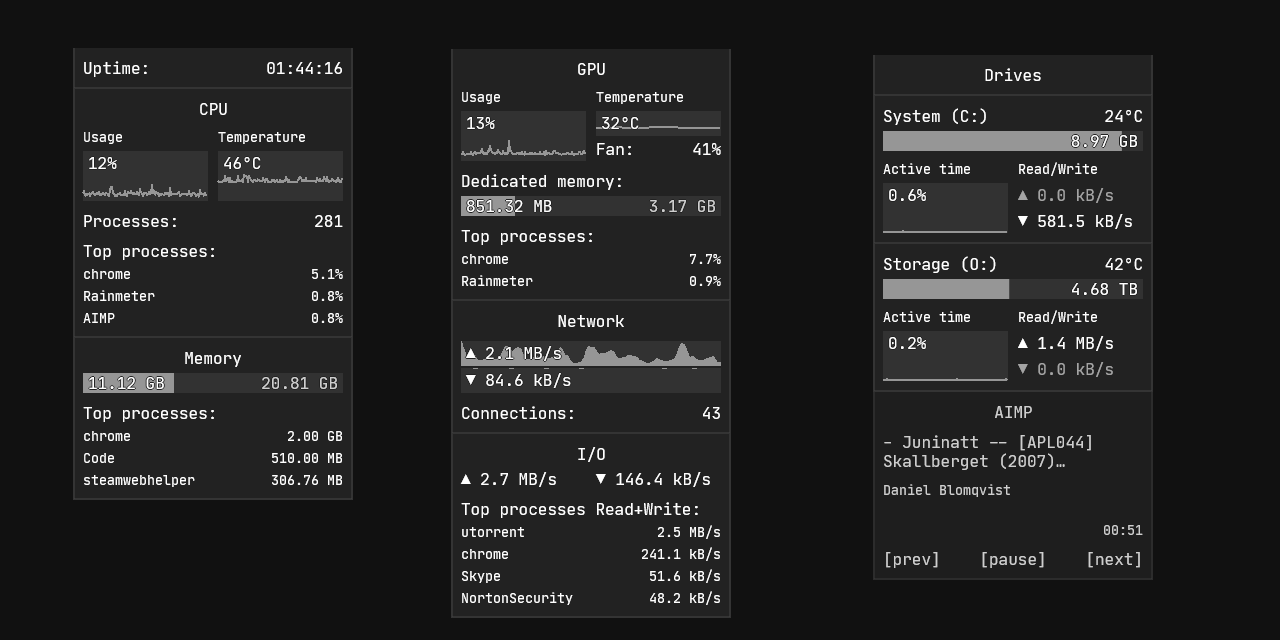The height and width of the screenshot is (640, 1280).
Task: Click the CPU section header
Action: (x=213, y=109)
